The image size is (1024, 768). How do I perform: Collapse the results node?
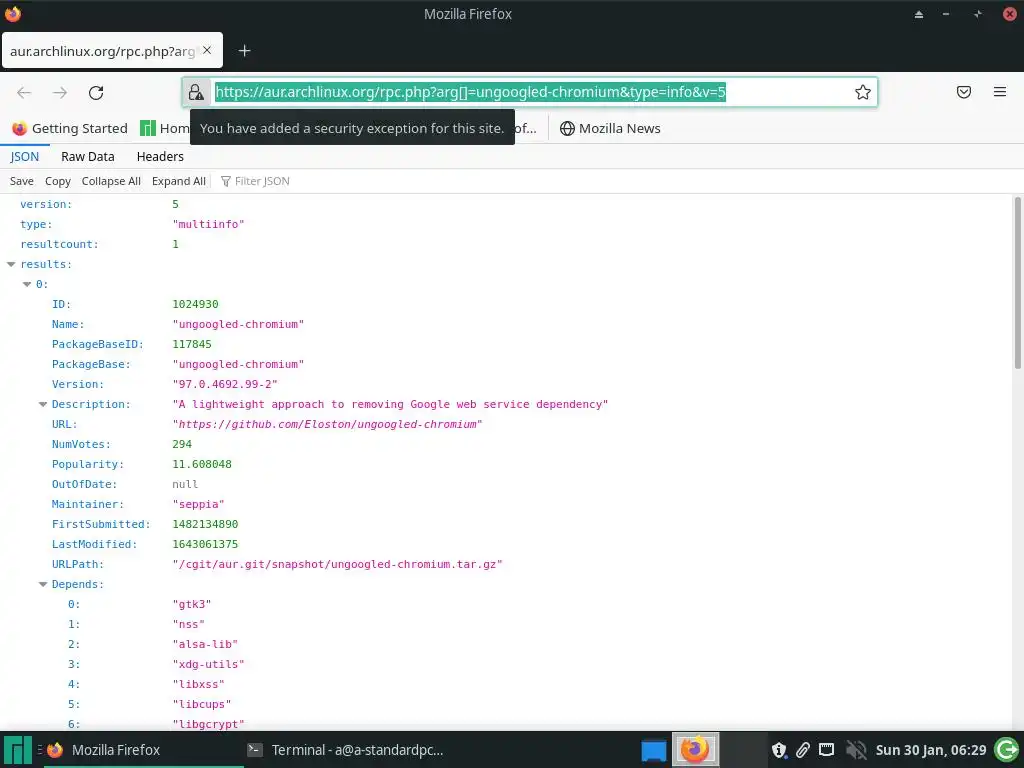coord(11,264)
